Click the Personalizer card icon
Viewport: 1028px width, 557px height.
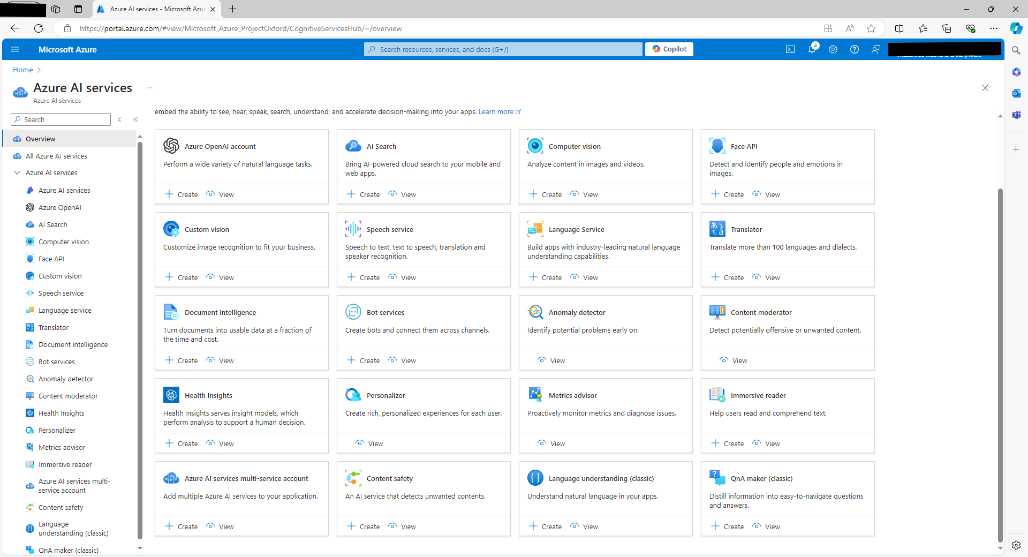353,394
